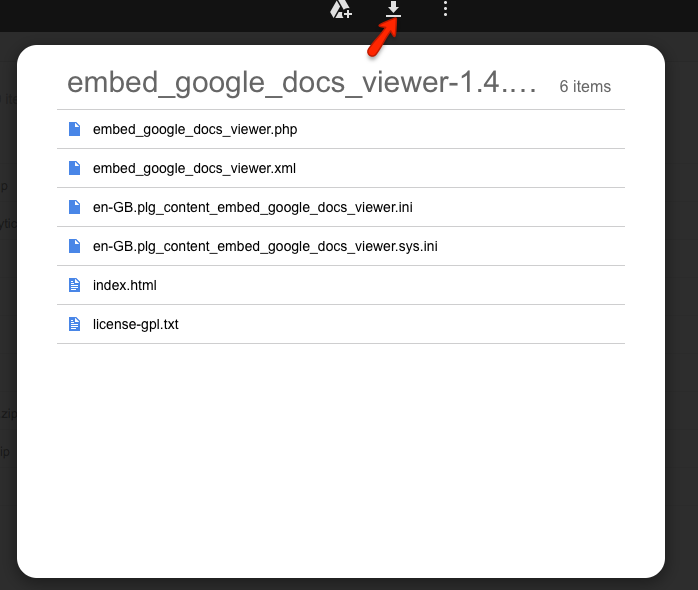Screen dimensions: 698x590
Task: Select en-GB.plg_content_embed_google_docs_viewer.ini file
Action: pyautogui.click(x=341, y=207)
